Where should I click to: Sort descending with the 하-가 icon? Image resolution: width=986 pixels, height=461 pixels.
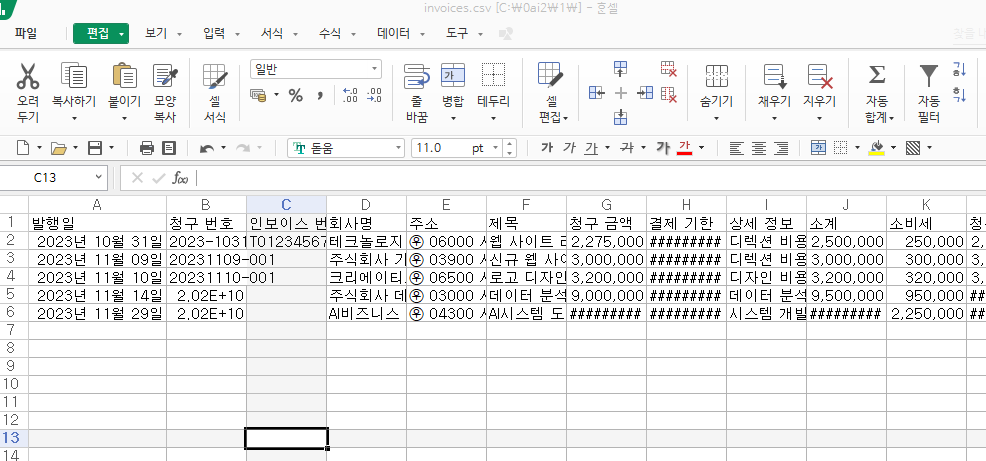(960, 95)
